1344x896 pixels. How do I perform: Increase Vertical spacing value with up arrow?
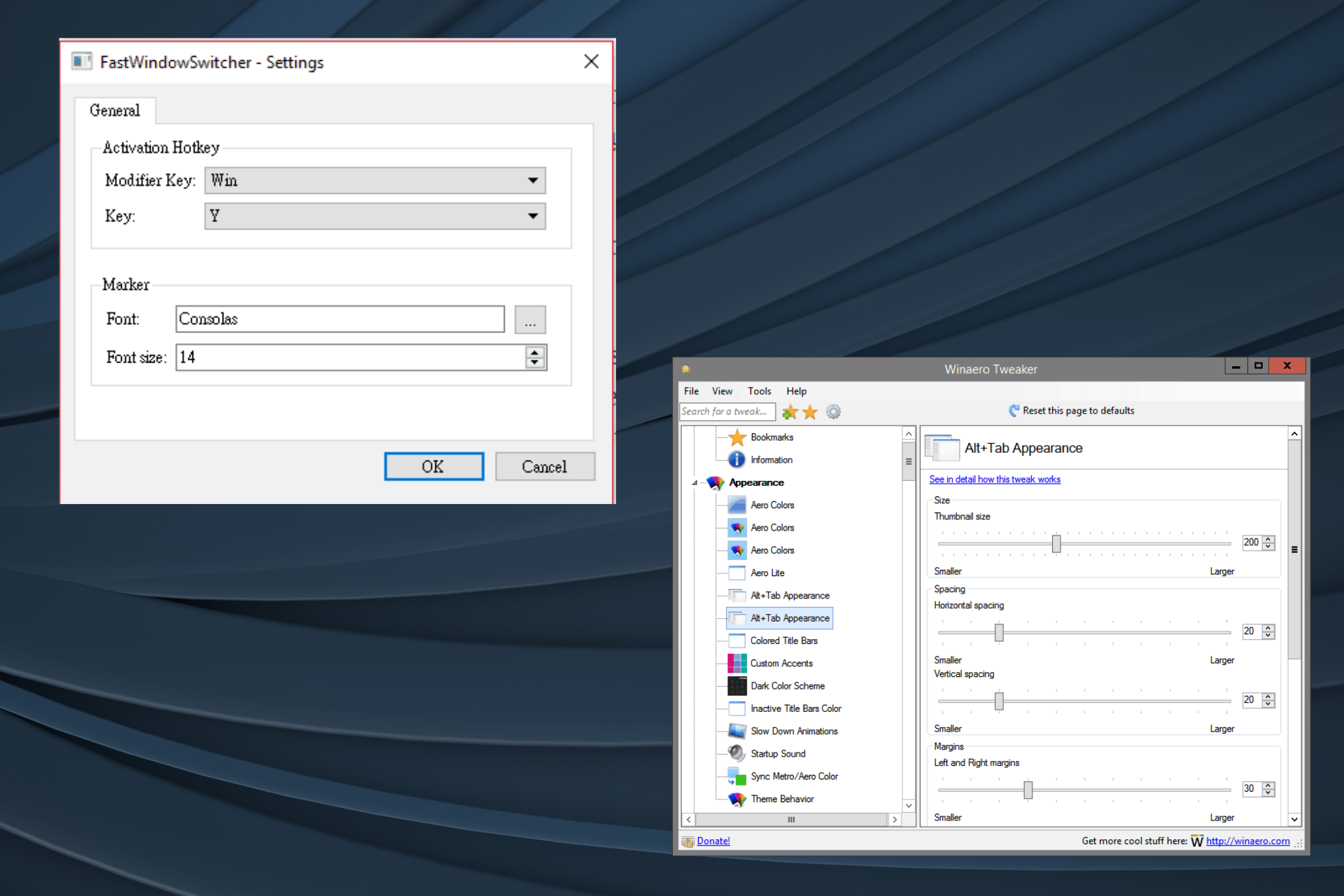click(x=1268, y=696)
